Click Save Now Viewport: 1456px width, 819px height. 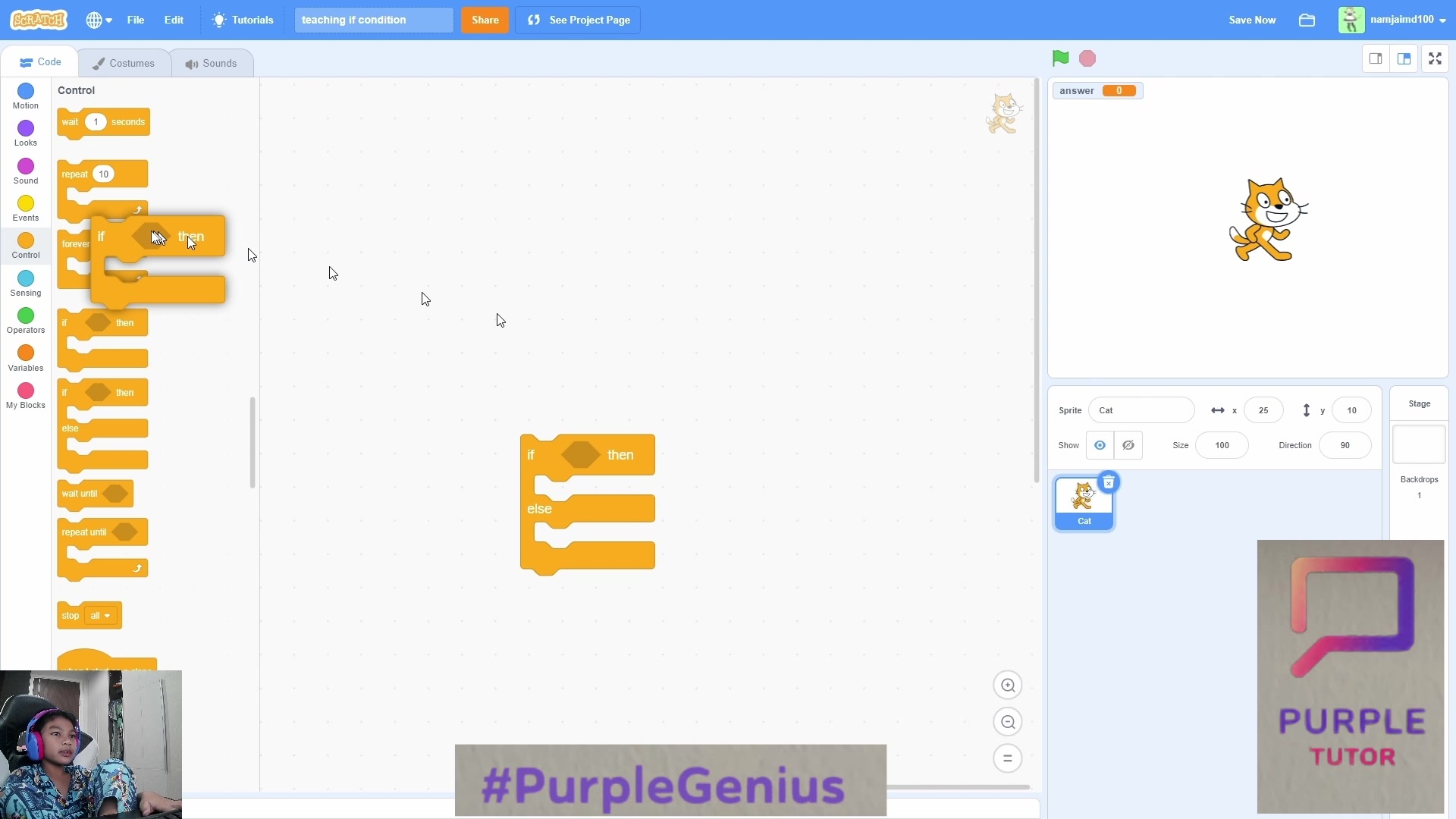[x=1252, y=20]
